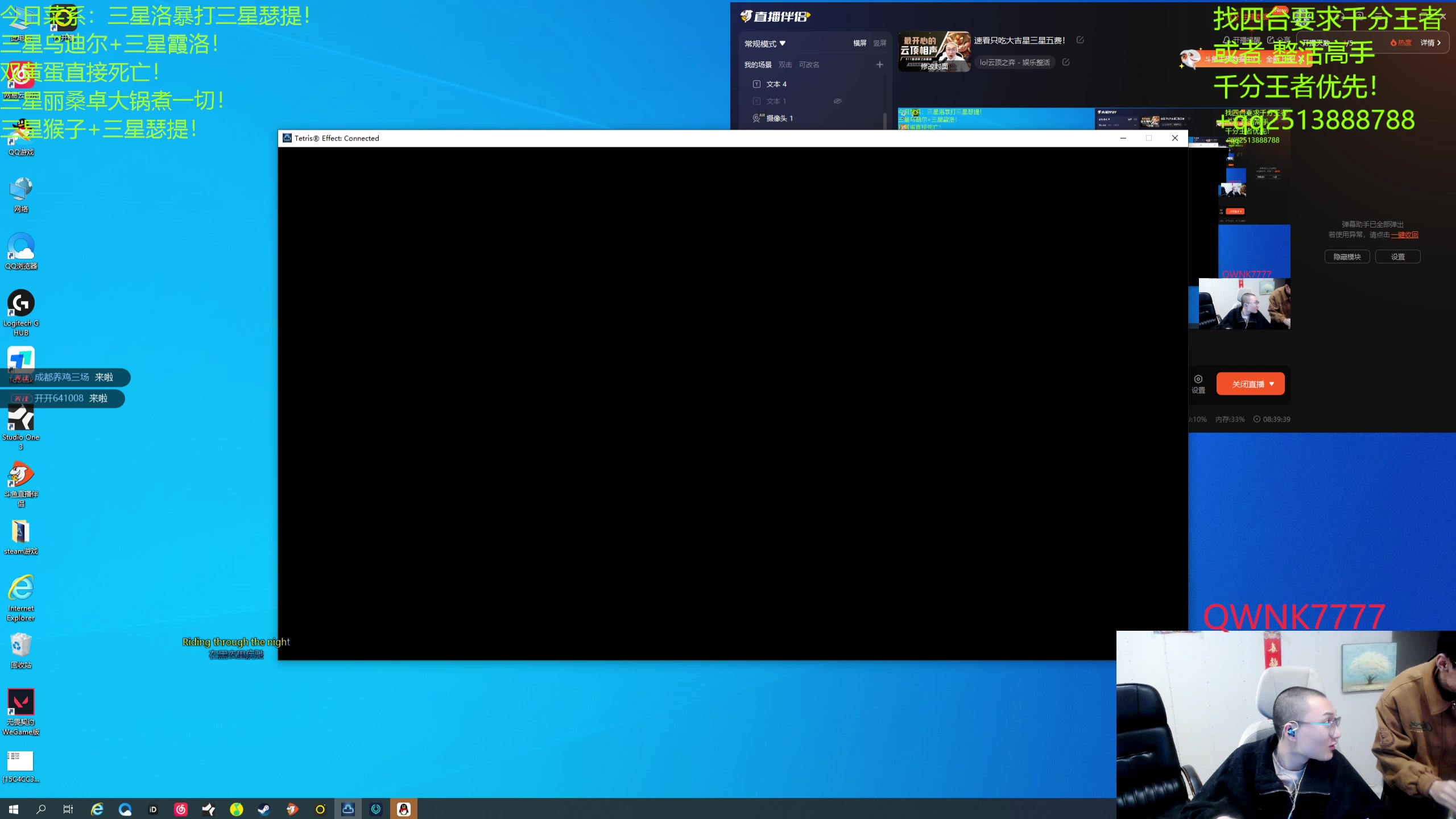Toggle visibility eye icon for 文本 1

837,101
